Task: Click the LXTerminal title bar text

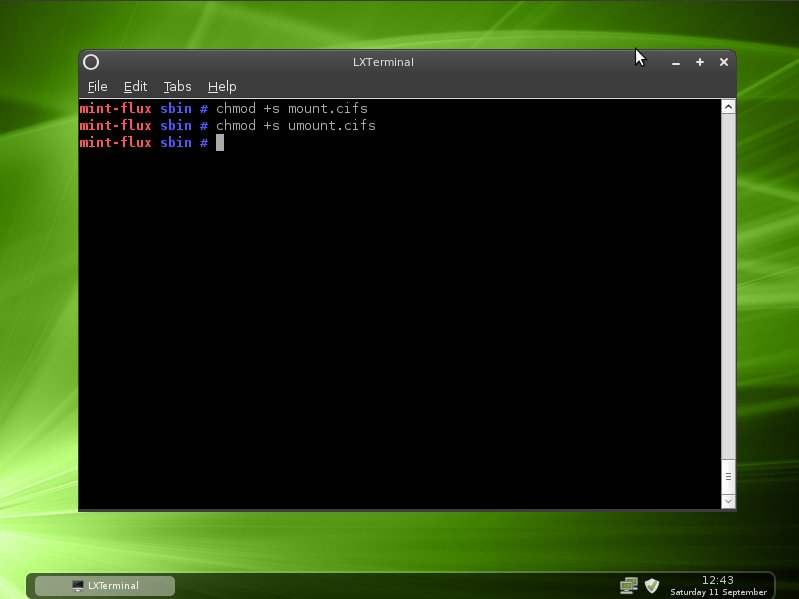Action: tap(383, 62)
